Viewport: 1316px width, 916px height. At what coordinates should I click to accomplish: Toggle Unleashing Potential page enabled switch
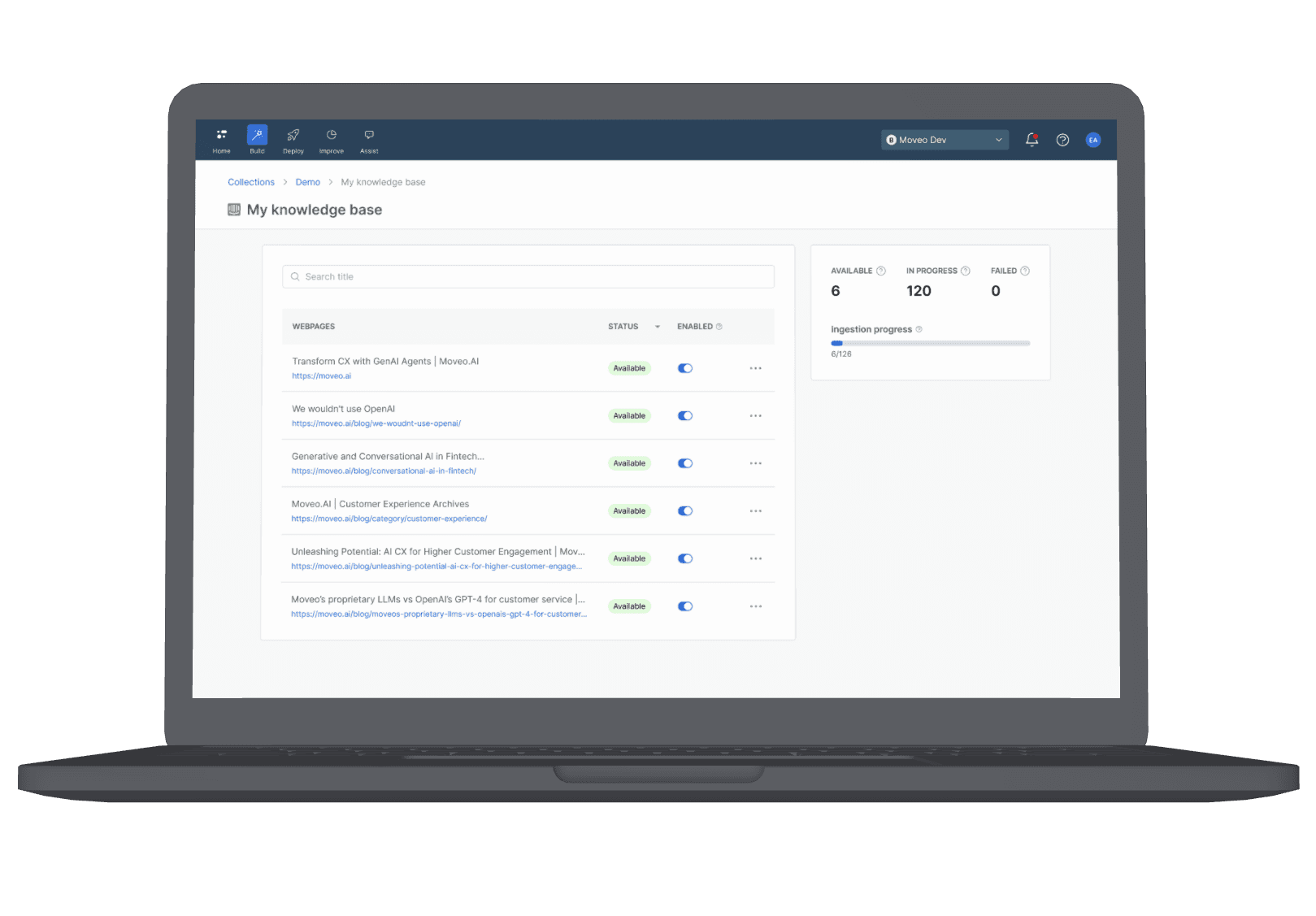click(685, 558)
